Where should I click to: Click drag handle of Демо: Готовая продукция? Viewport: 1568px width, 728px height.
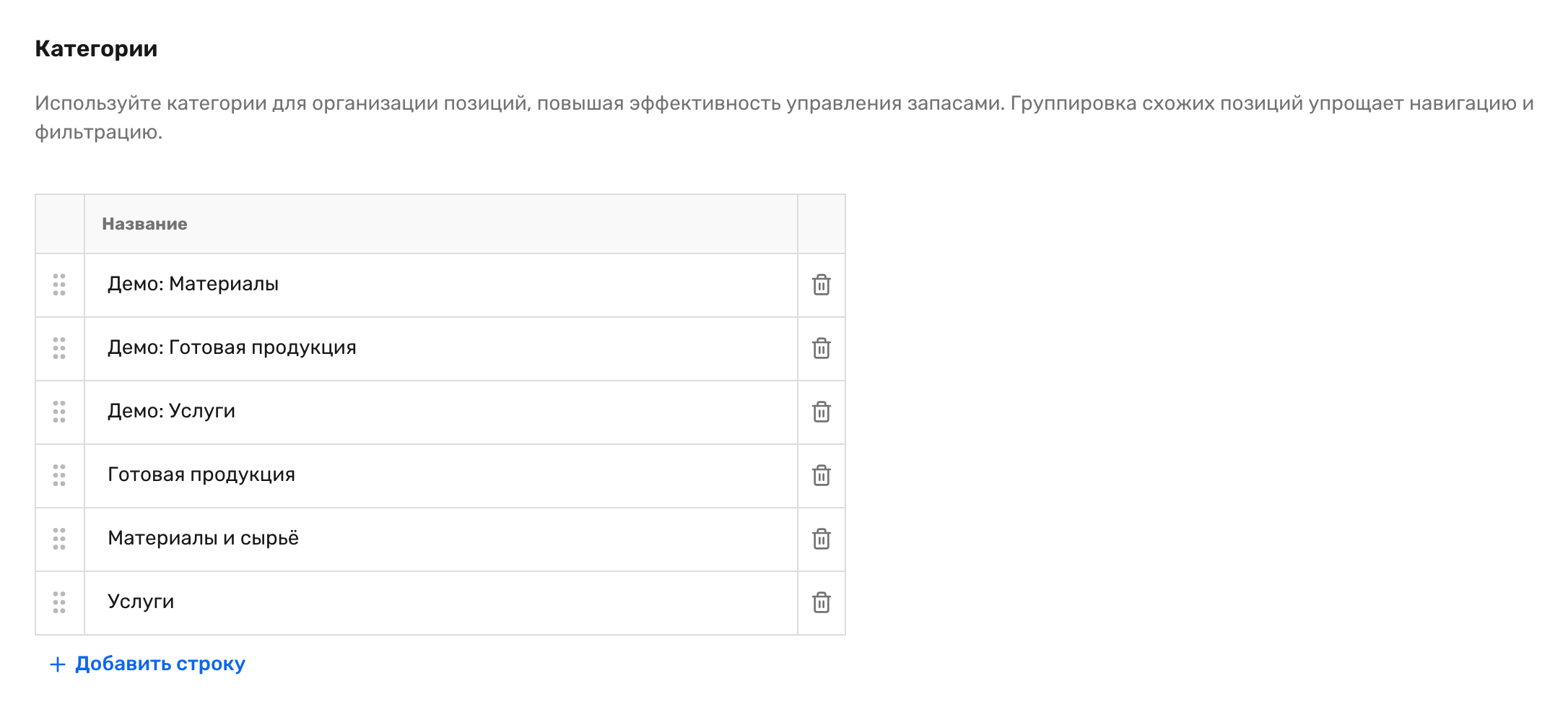[59, 348]
